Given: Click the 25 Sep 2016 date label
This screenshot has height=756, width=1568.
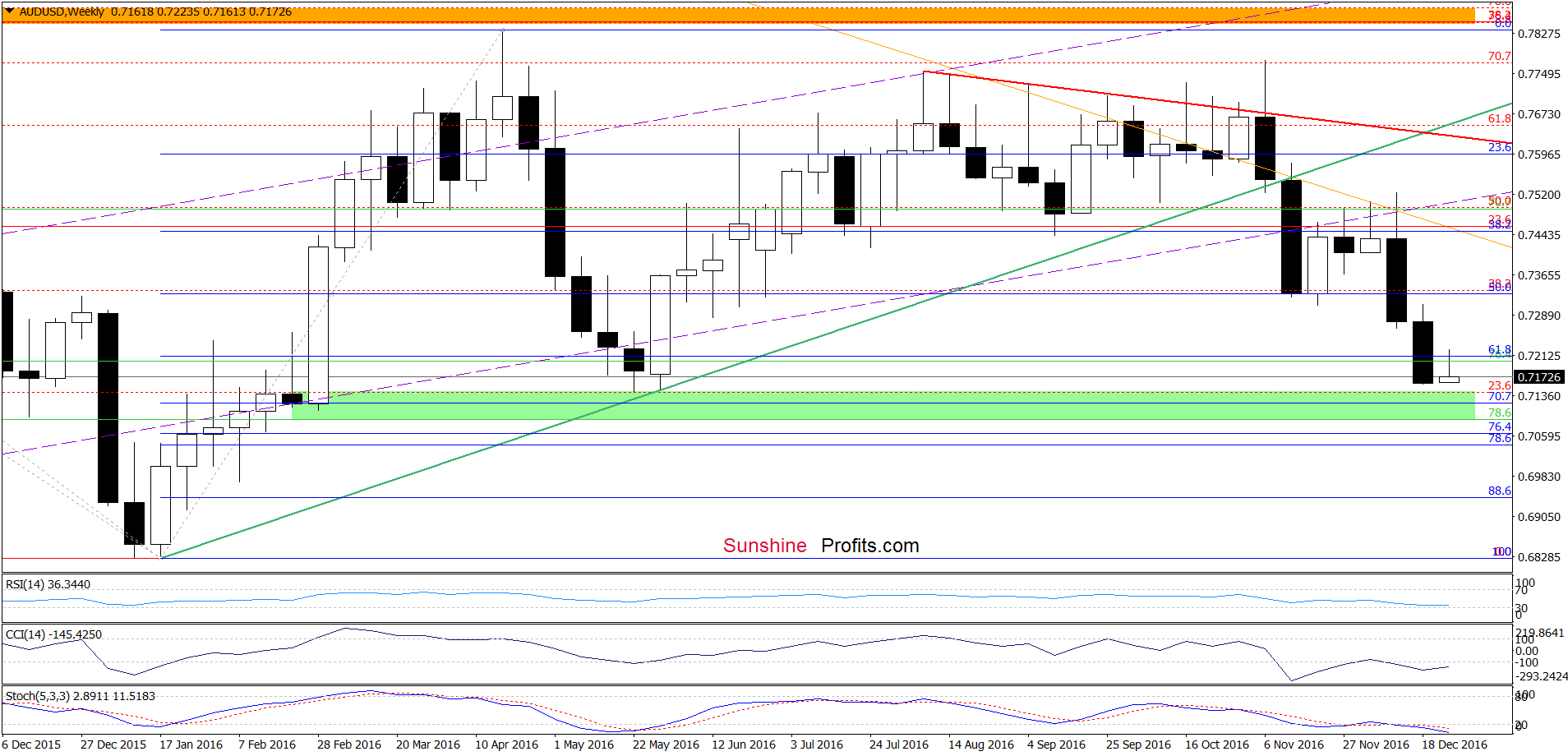Looking at the screenshot, I should [1138, 744].
